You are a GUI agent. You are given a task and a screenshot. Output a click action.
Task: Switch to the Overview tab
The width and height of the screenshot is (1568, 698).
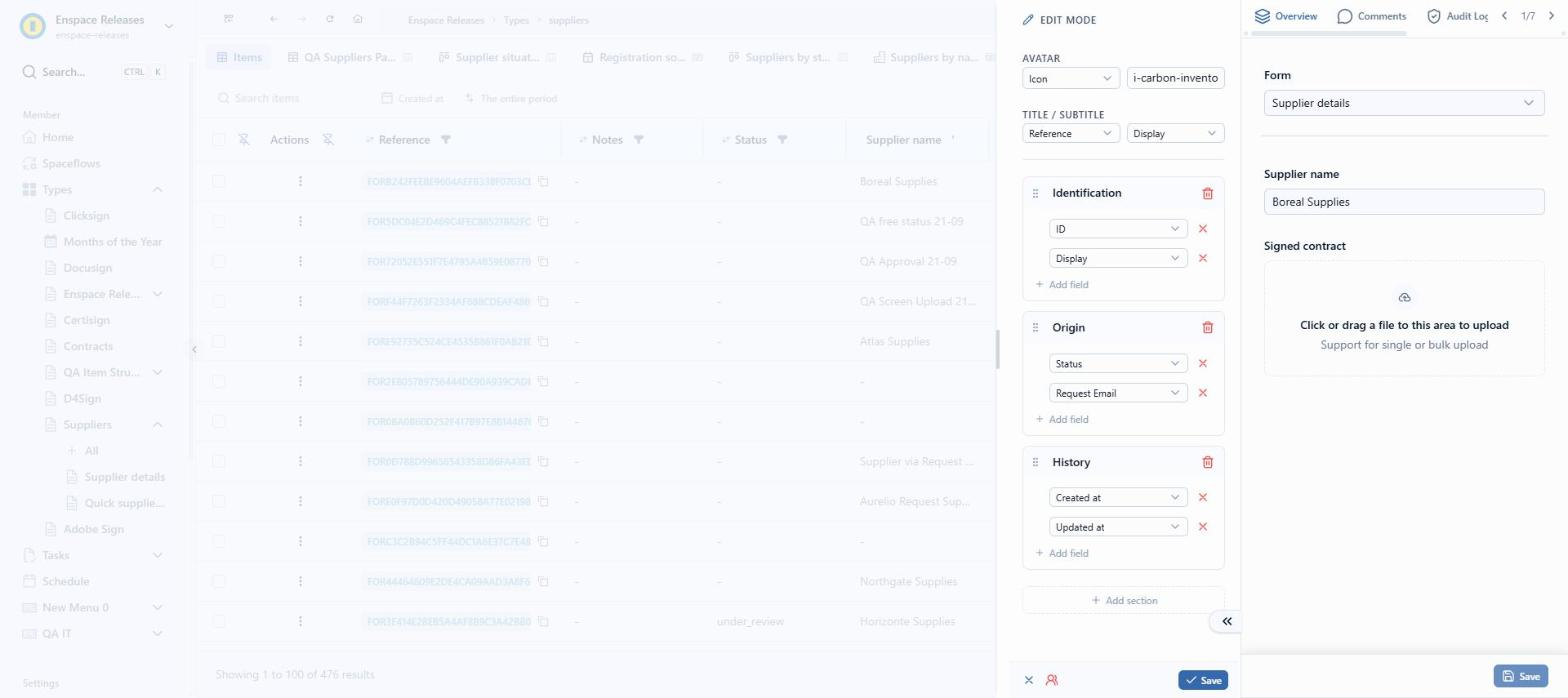coord(1286,16)
